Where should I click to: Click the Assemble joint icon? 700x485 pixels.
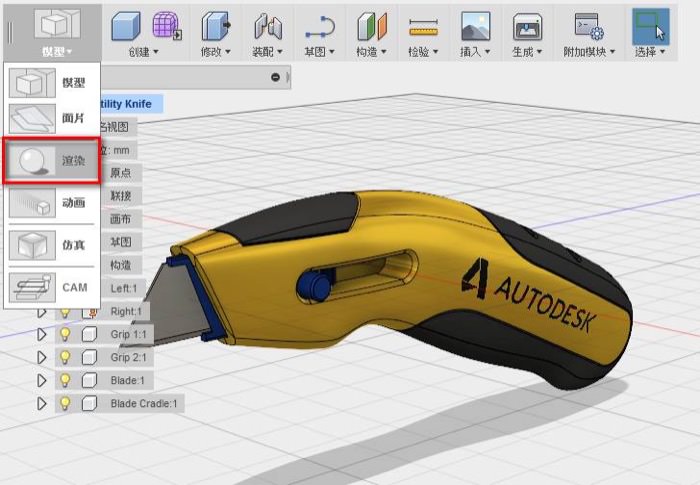pos(268,26)
